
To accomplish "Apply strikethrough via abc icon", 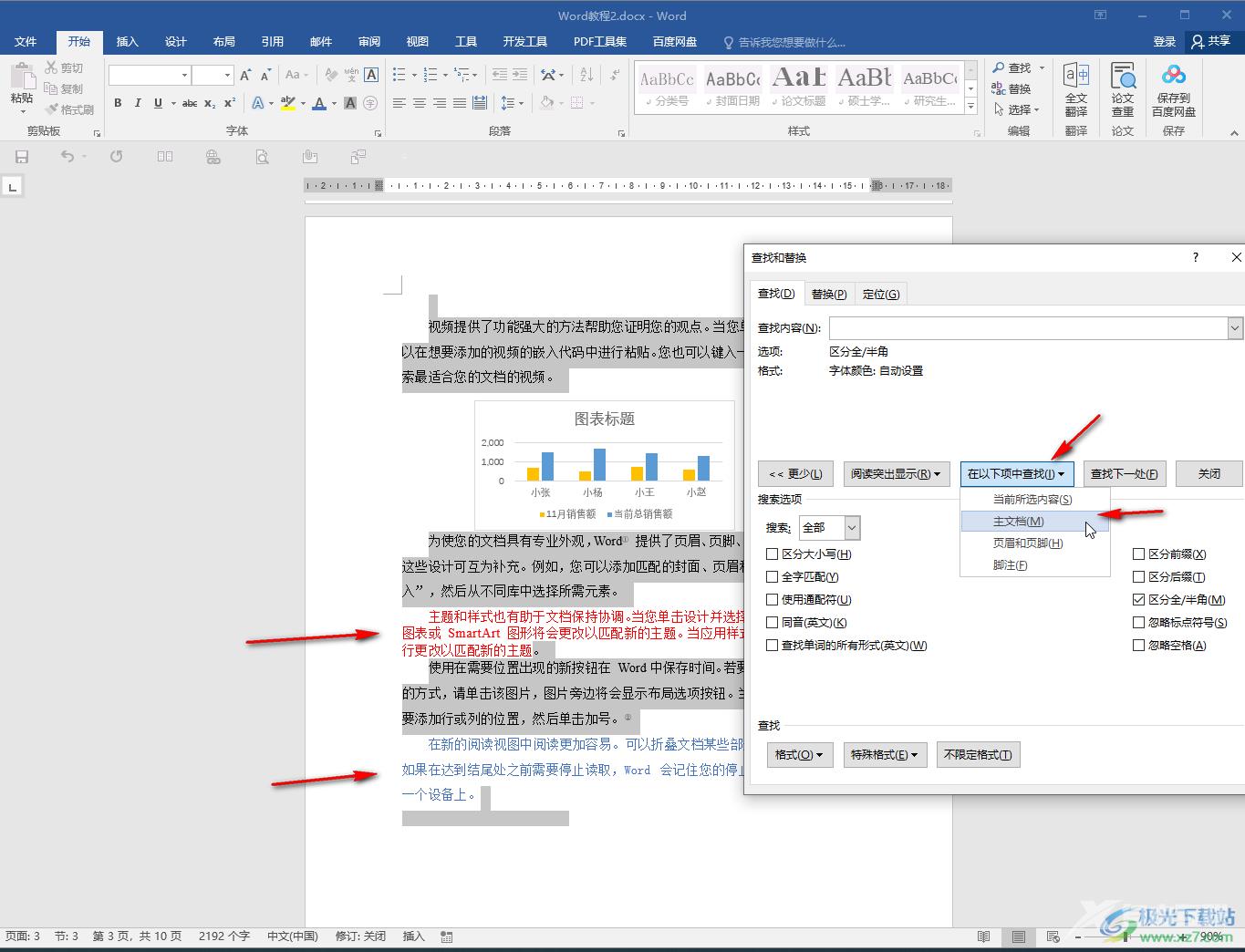I will coord(189,103).
